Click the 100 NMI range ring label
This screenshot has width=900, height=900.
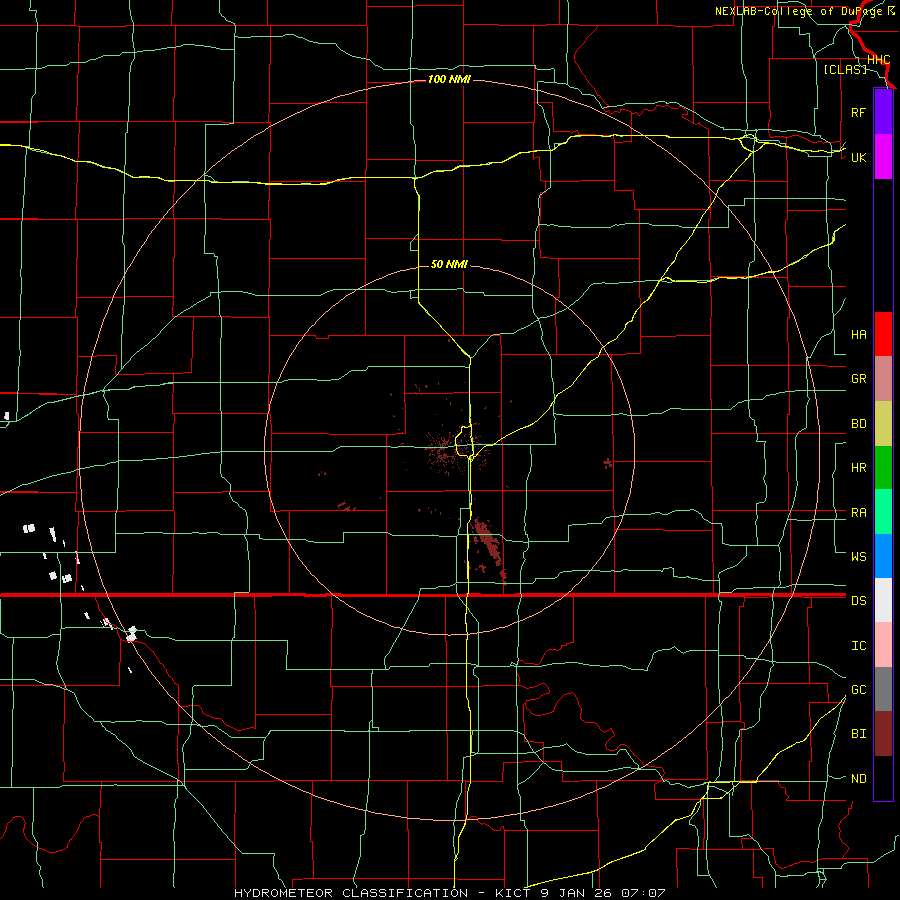point(449,79)
